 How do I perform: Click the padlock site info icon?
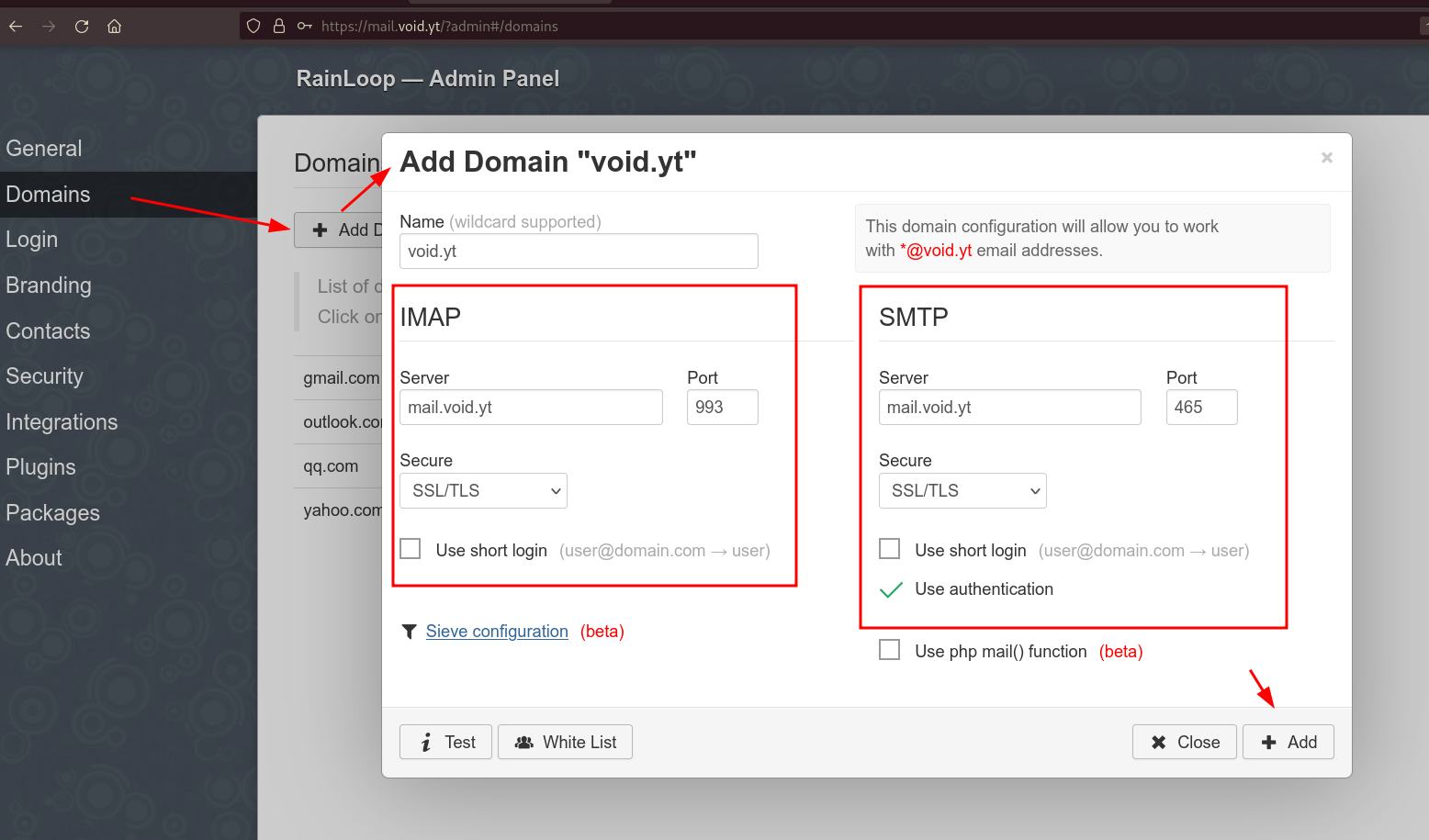point(279,27)
